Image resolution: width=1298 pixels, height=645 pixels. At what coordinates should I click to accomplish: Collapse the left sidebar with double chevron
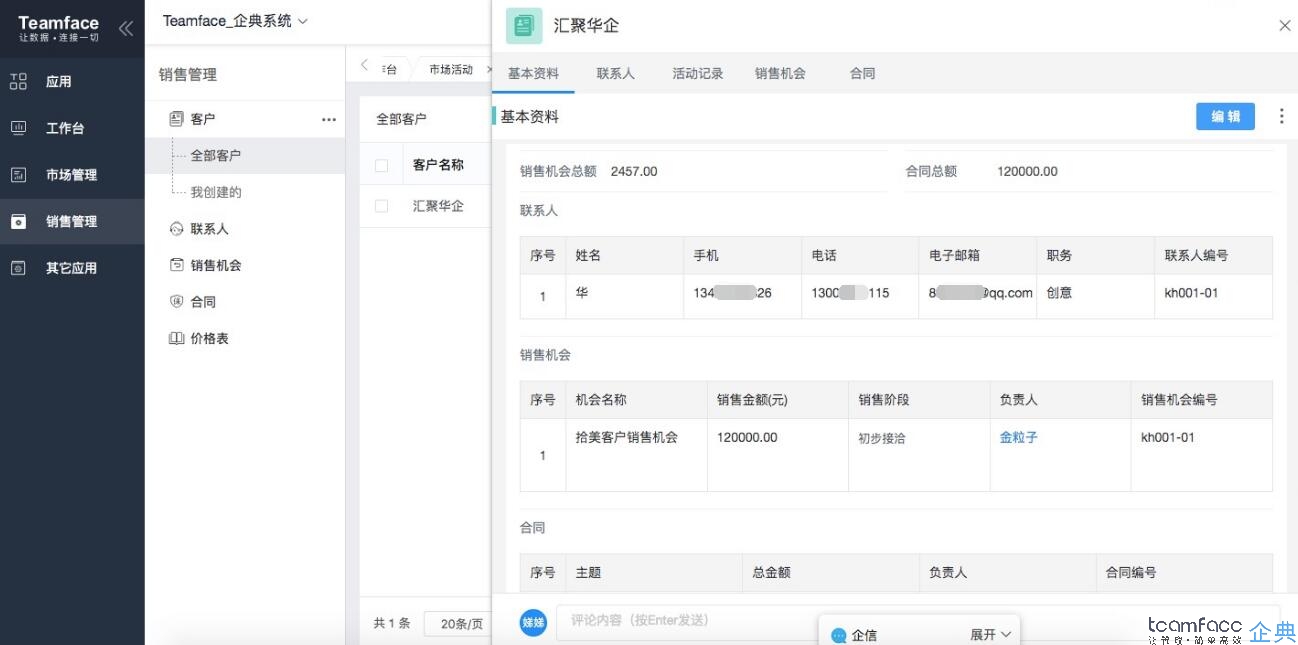pos(125,28)
